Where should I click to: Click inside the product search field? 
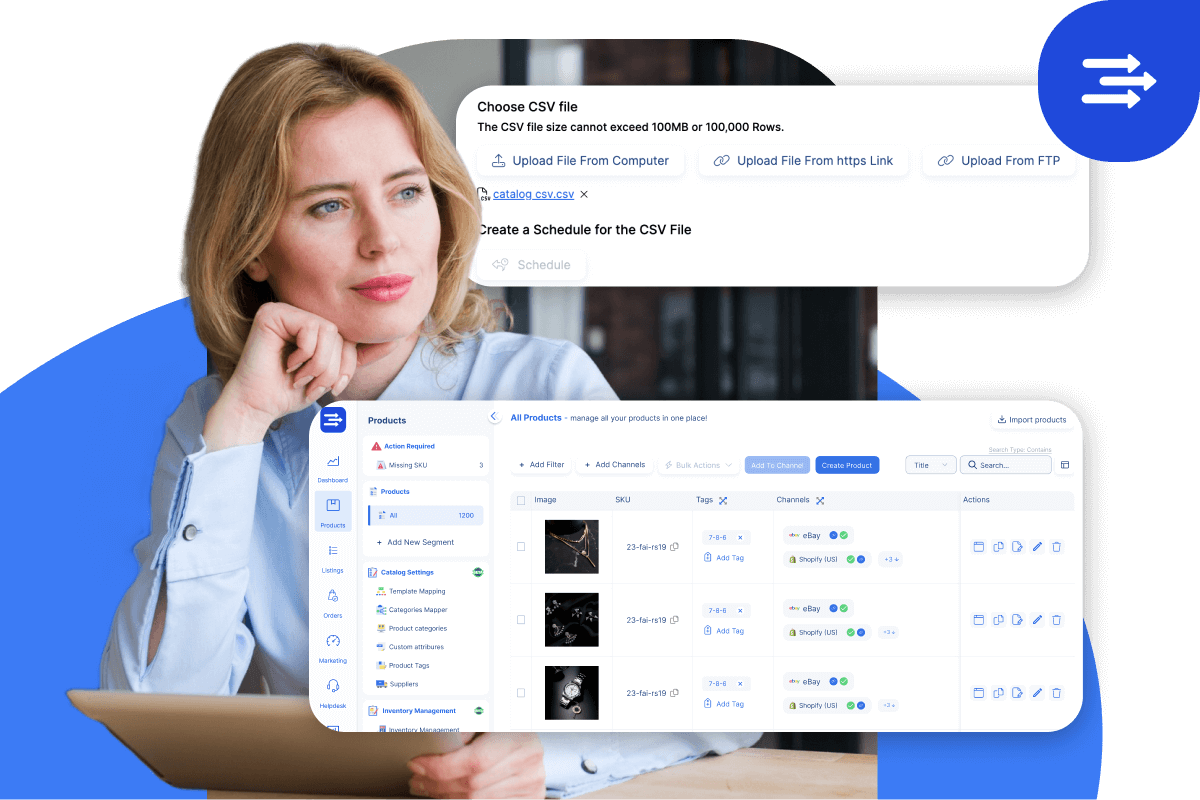[1005, 464]
